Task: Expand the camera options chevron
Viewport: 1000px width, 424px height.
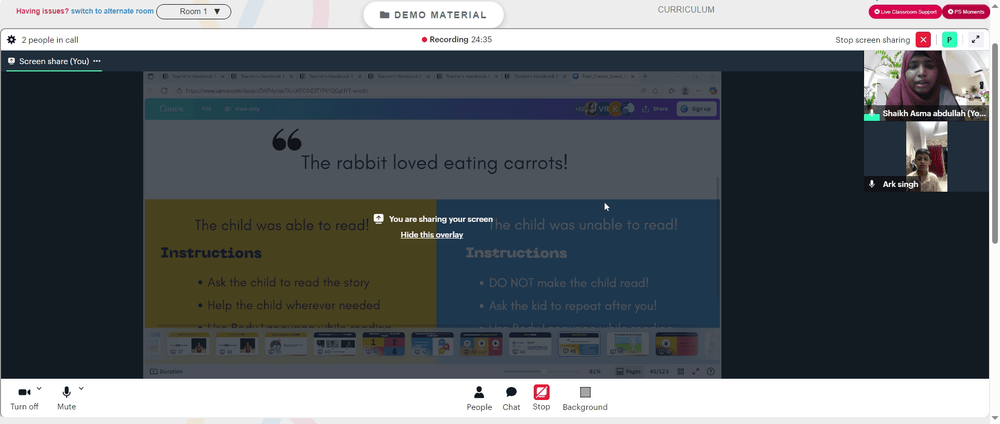Action: (x=39, y=388)
